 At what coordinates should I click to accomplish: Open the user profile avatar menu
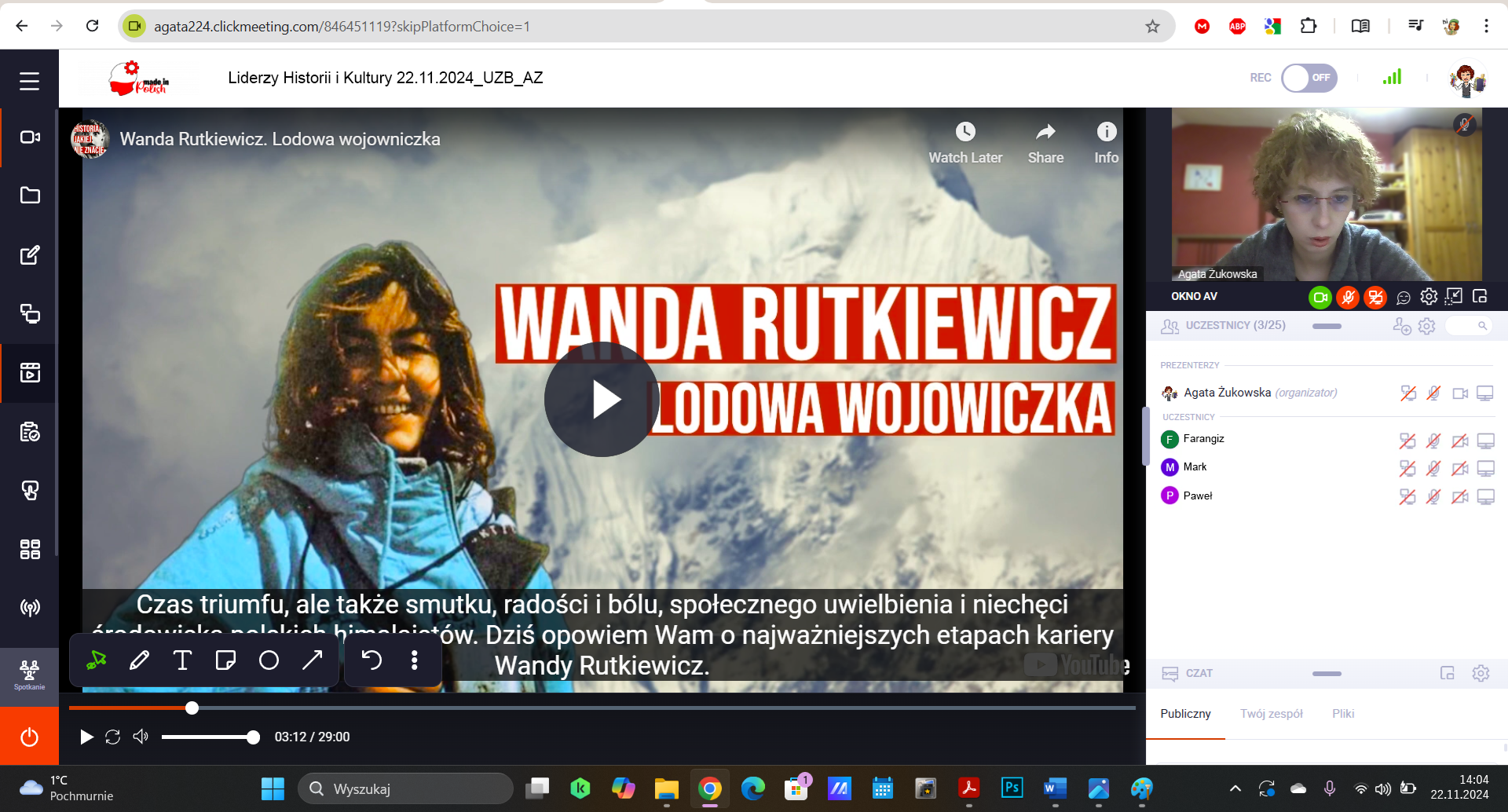(x=1466, y=79)
